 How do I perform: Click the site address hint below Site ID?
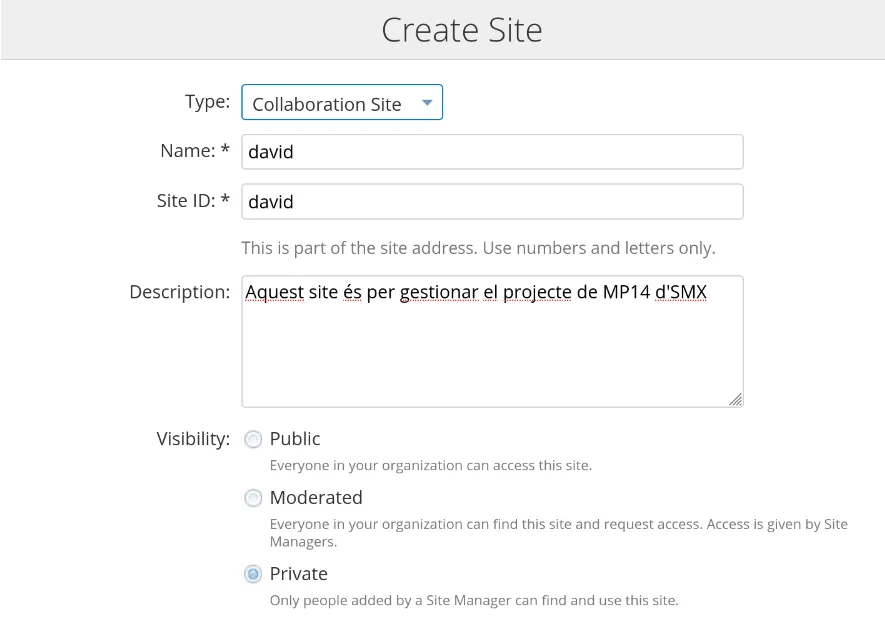(x=478, y=248)
